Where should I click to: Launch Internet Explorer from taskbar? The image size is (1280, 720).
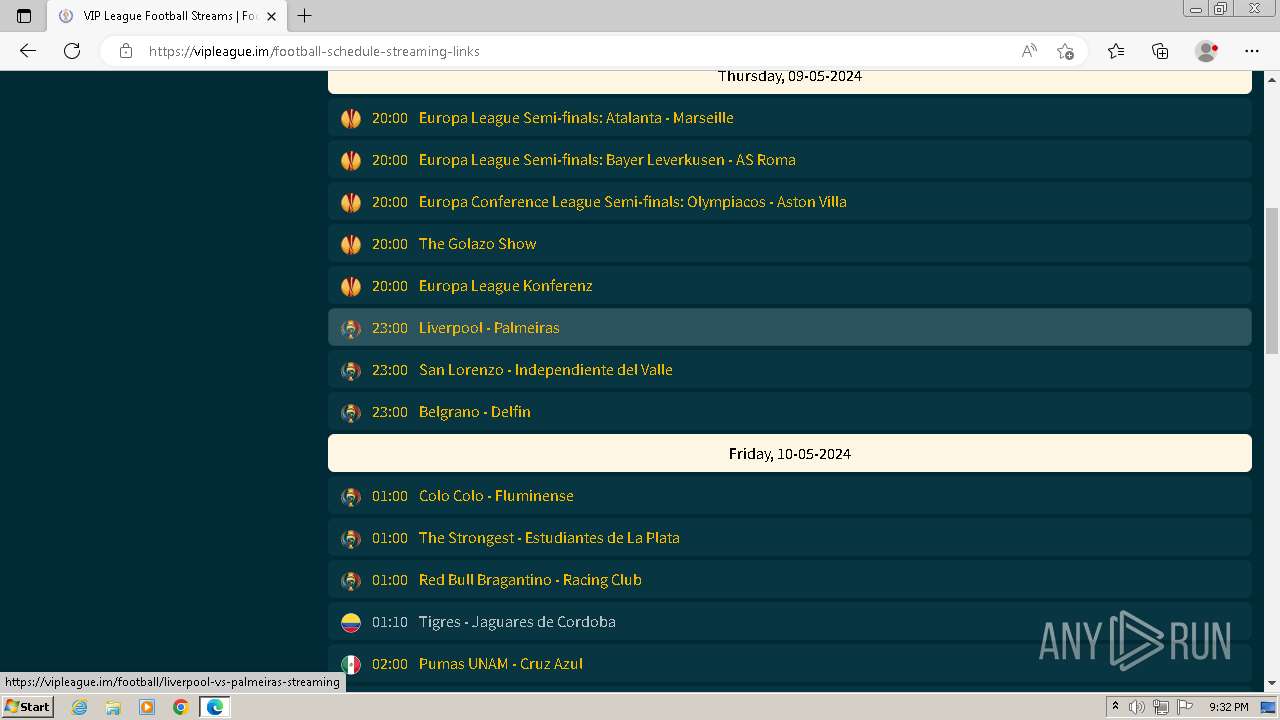click(80, 707)
